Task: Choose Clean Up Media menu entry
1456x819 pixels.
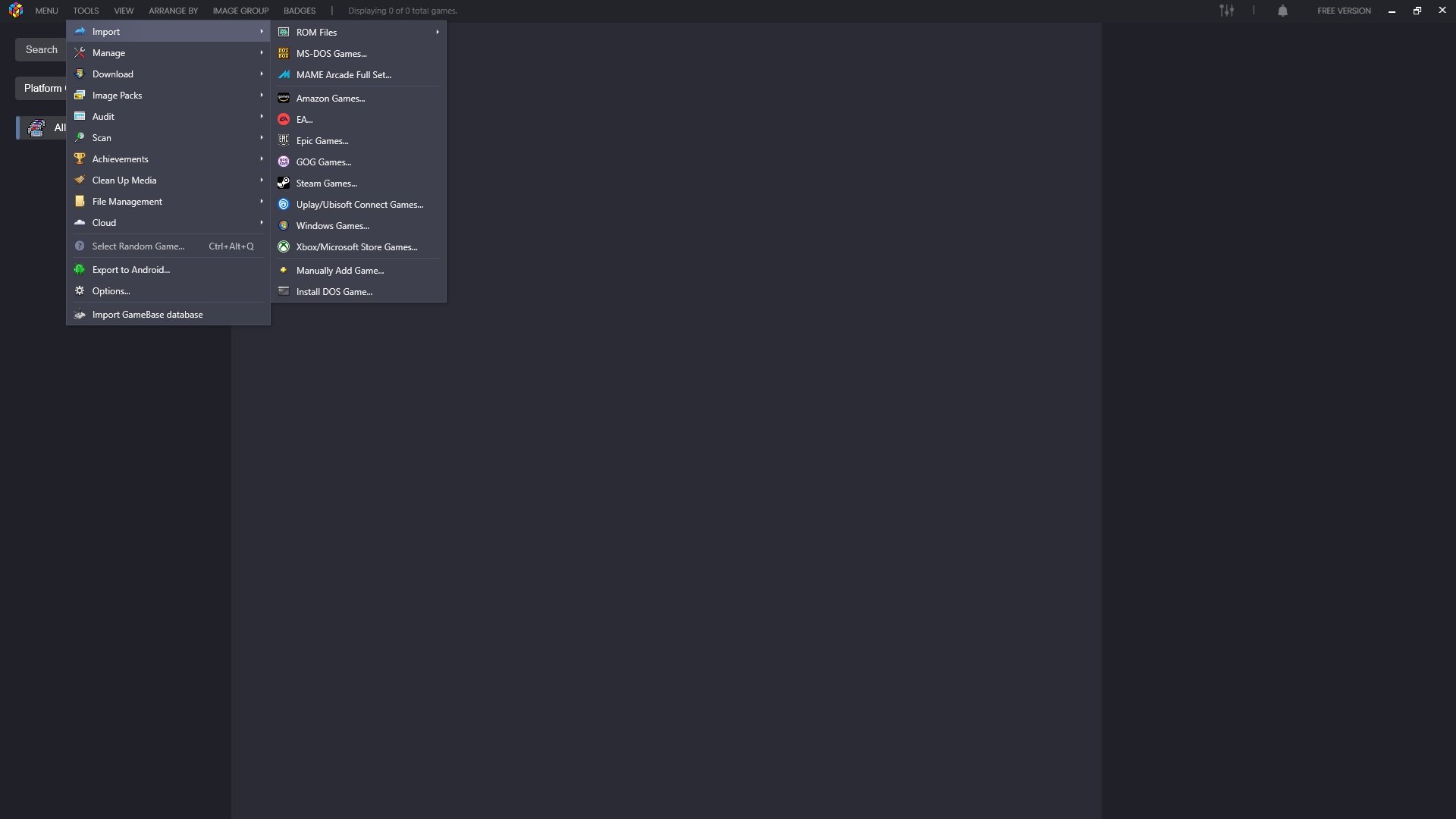Action: click(168, 180)
